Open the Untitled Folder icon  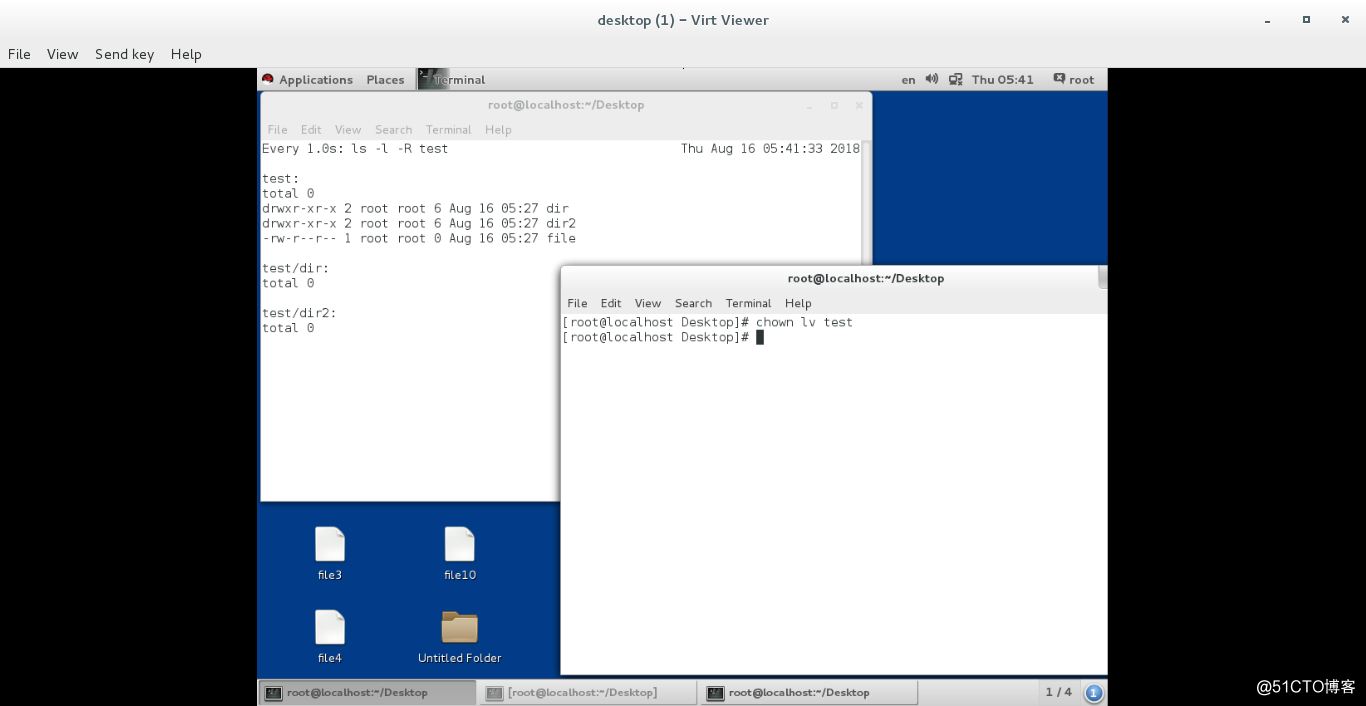(x=459, y=628)
